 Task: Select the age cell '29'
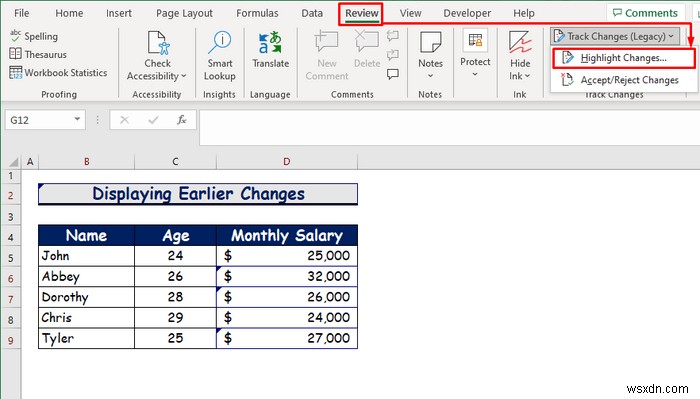coord(175,318)
